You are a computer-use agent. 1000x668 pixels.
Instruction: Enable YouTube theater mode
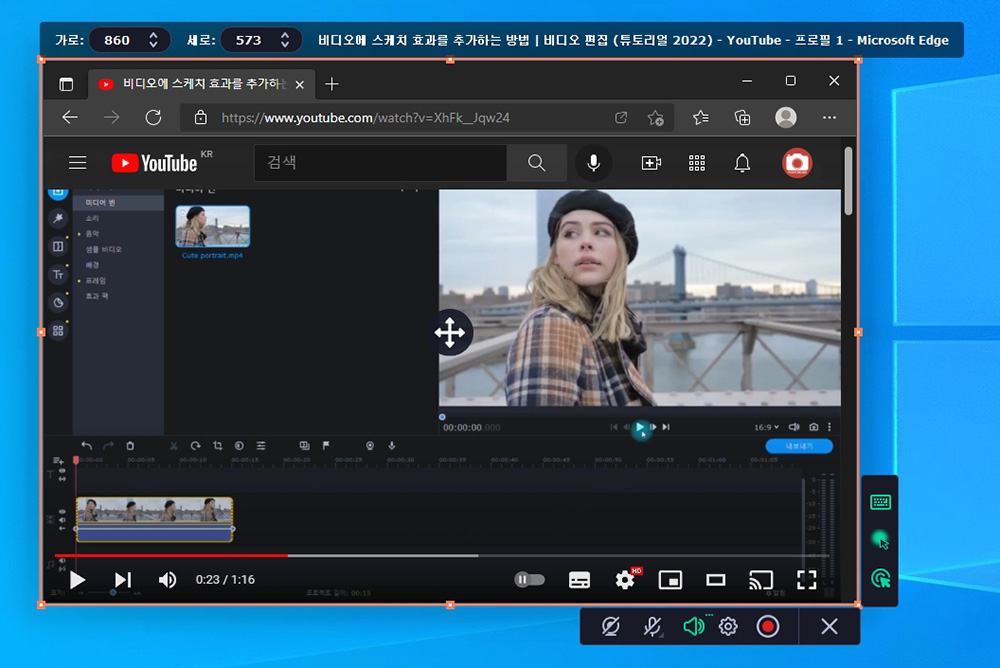716,580
